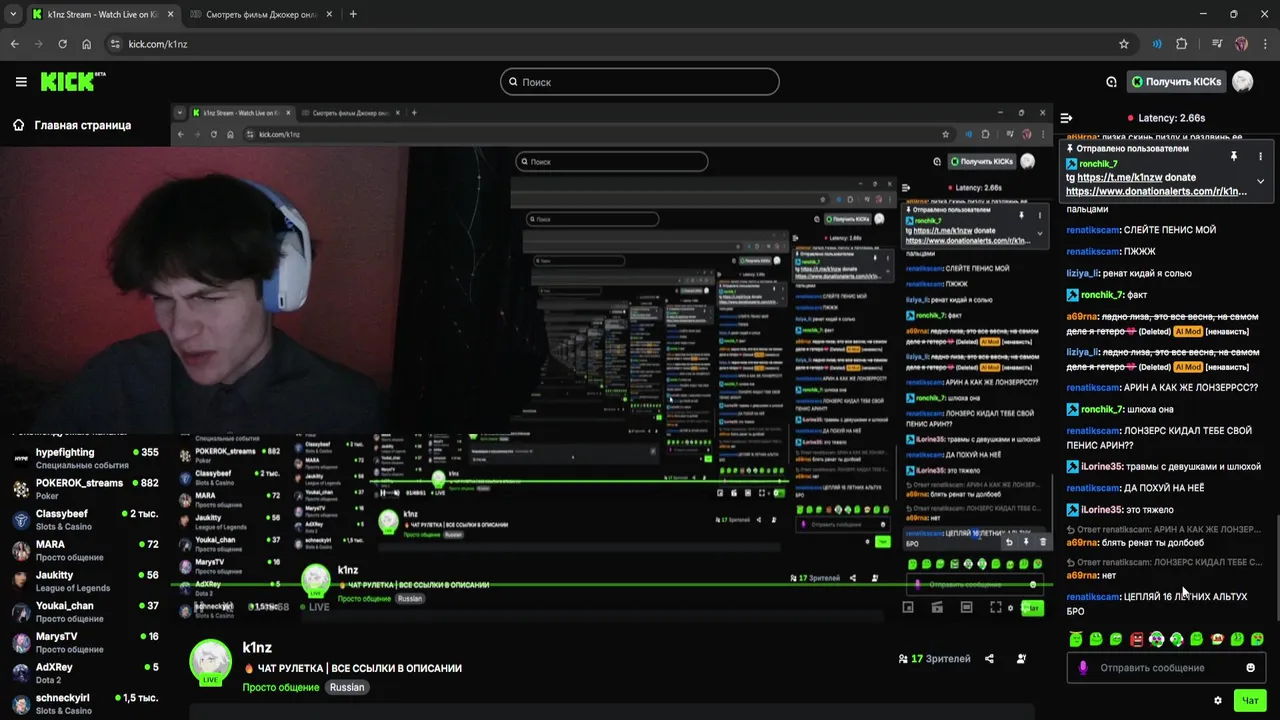
Task: Open the tab search dropdown arrow
Action: (11, 14)
